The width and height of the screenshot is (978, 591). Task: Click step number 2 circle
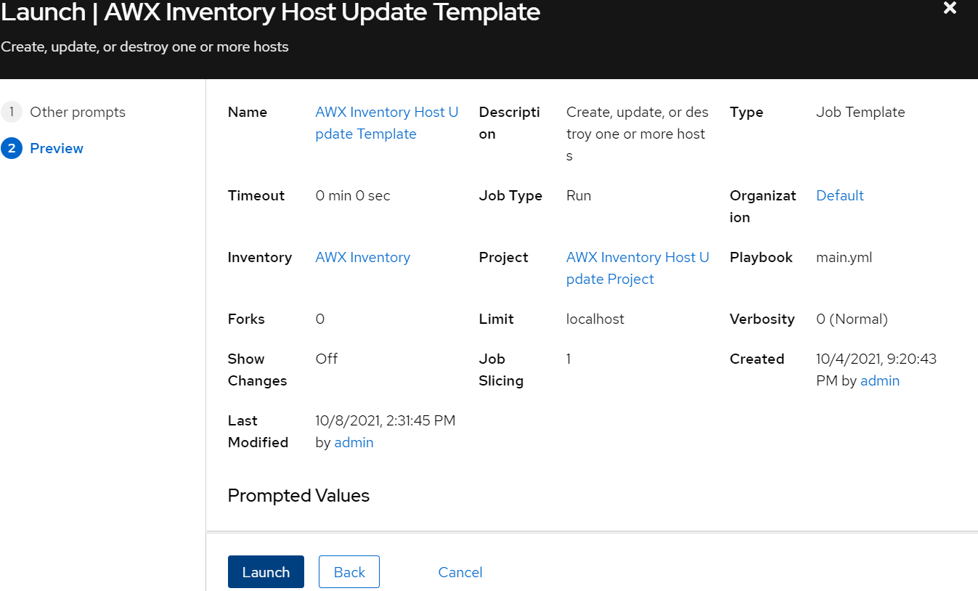click(x=11, y=148)
